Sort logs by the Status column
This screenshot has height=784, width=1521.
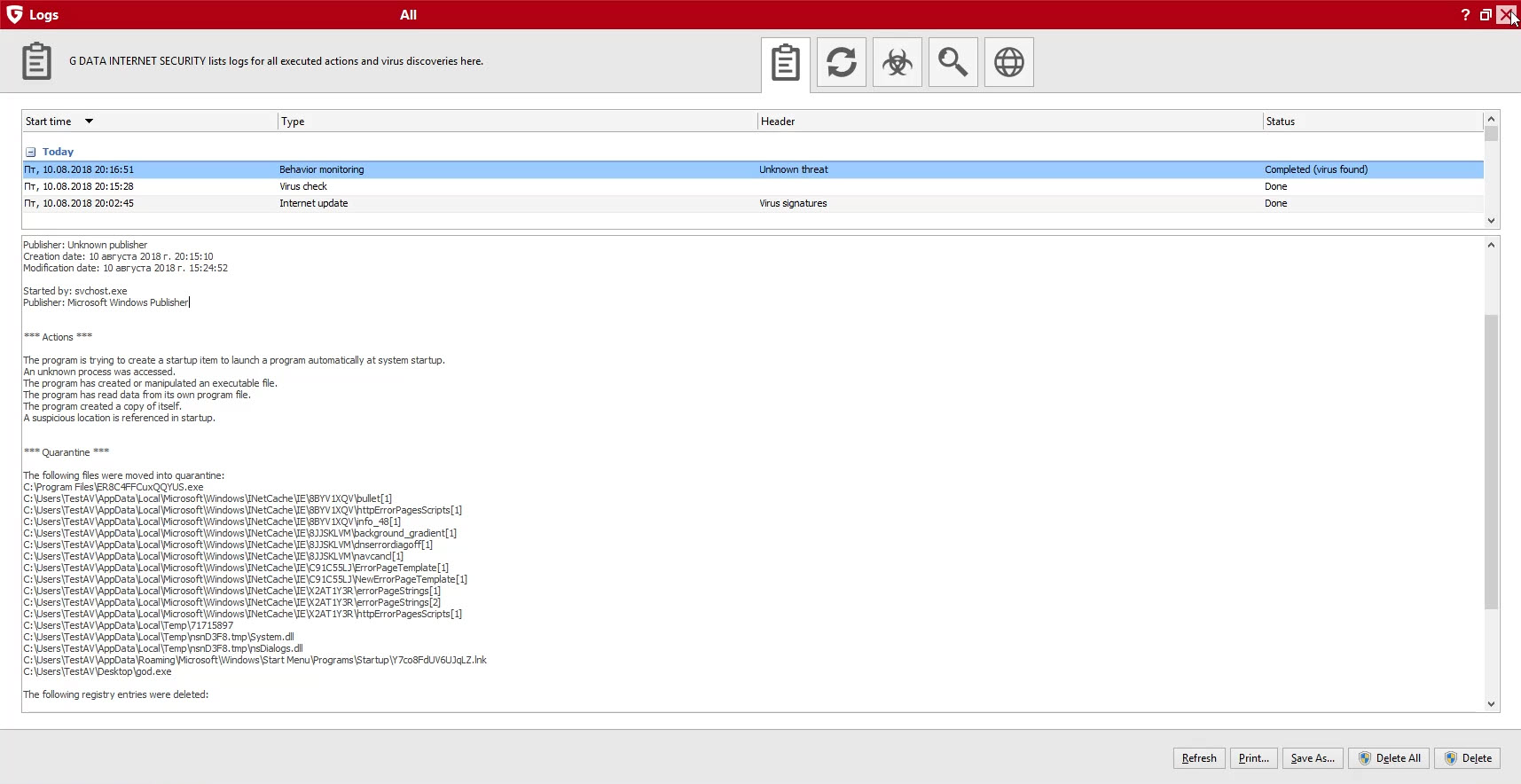click(1373, 122)
